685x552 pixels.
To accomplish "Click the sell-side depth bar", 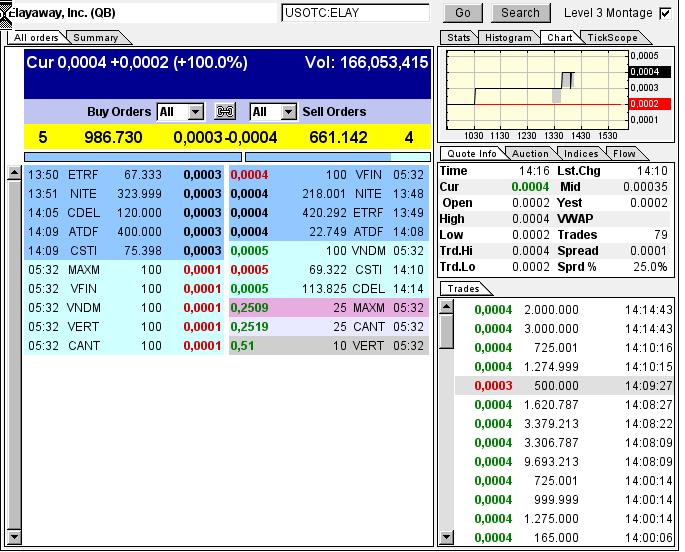I will pos(338,157).
